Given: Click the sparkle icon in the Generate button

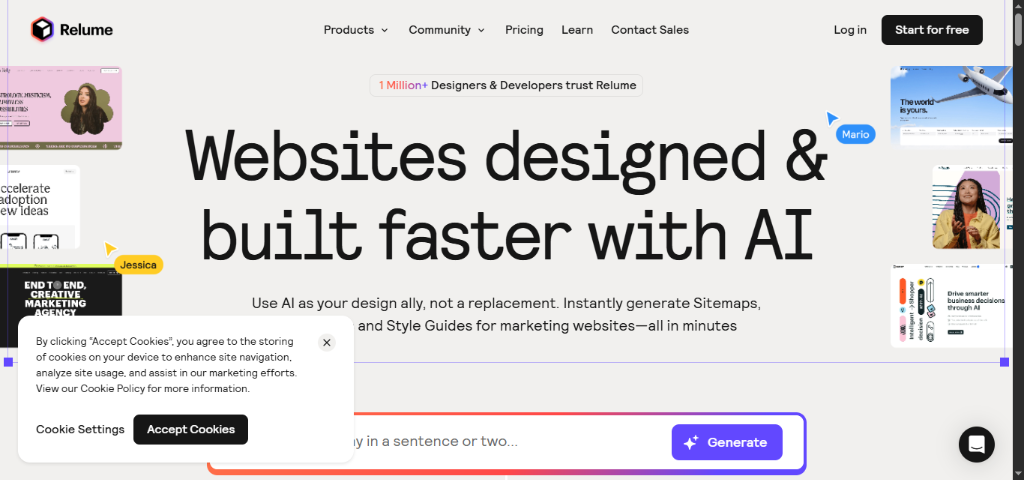Looking at the screenshot, I should pyautogui.click(x=691, y=443).
